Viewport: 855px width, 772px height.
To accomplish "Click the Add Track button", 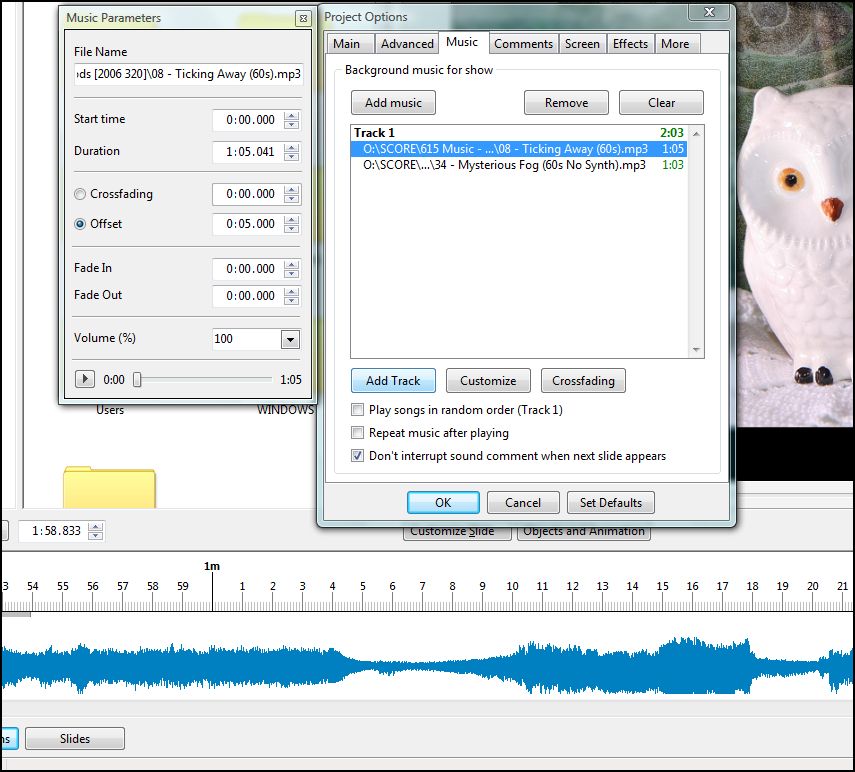I will coord(393,381).
